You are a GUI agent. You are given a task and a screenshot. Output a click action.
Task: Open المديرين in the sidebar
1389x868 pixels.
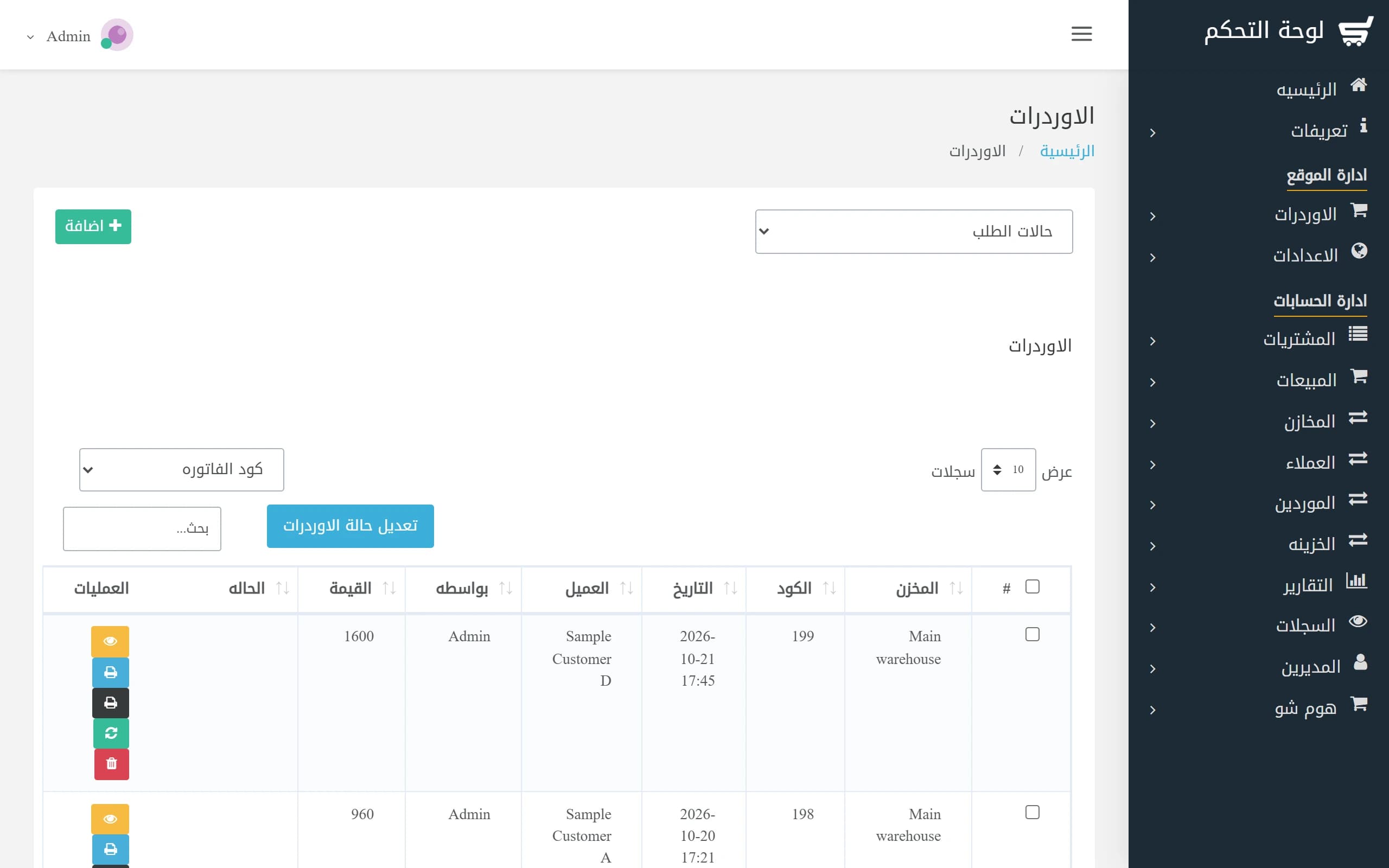point(1258,668)
